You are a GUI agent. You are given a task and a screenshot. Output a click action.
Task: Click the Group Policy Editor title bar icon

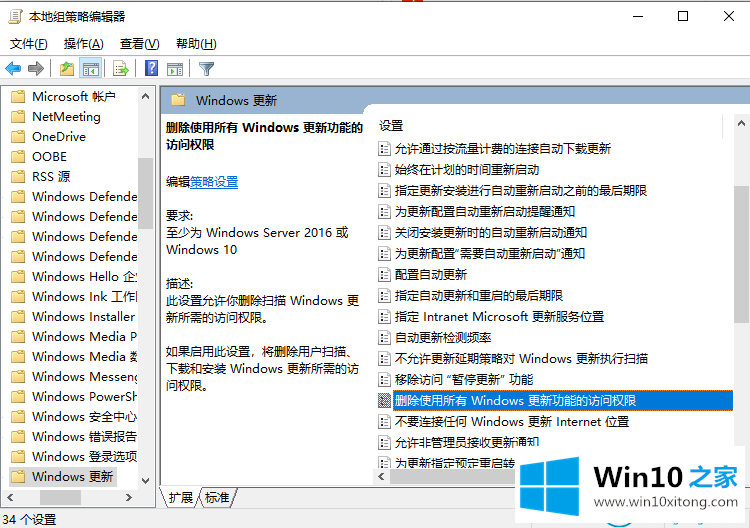point(15,16)
